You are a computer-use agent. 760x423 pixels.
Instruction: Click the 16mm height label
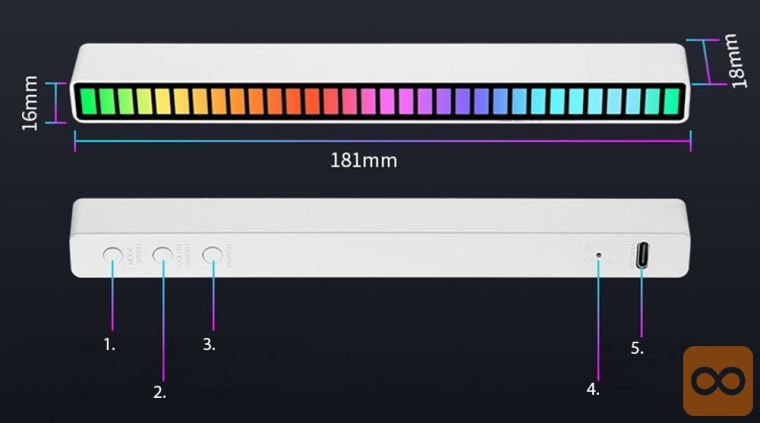pos(30,102)
